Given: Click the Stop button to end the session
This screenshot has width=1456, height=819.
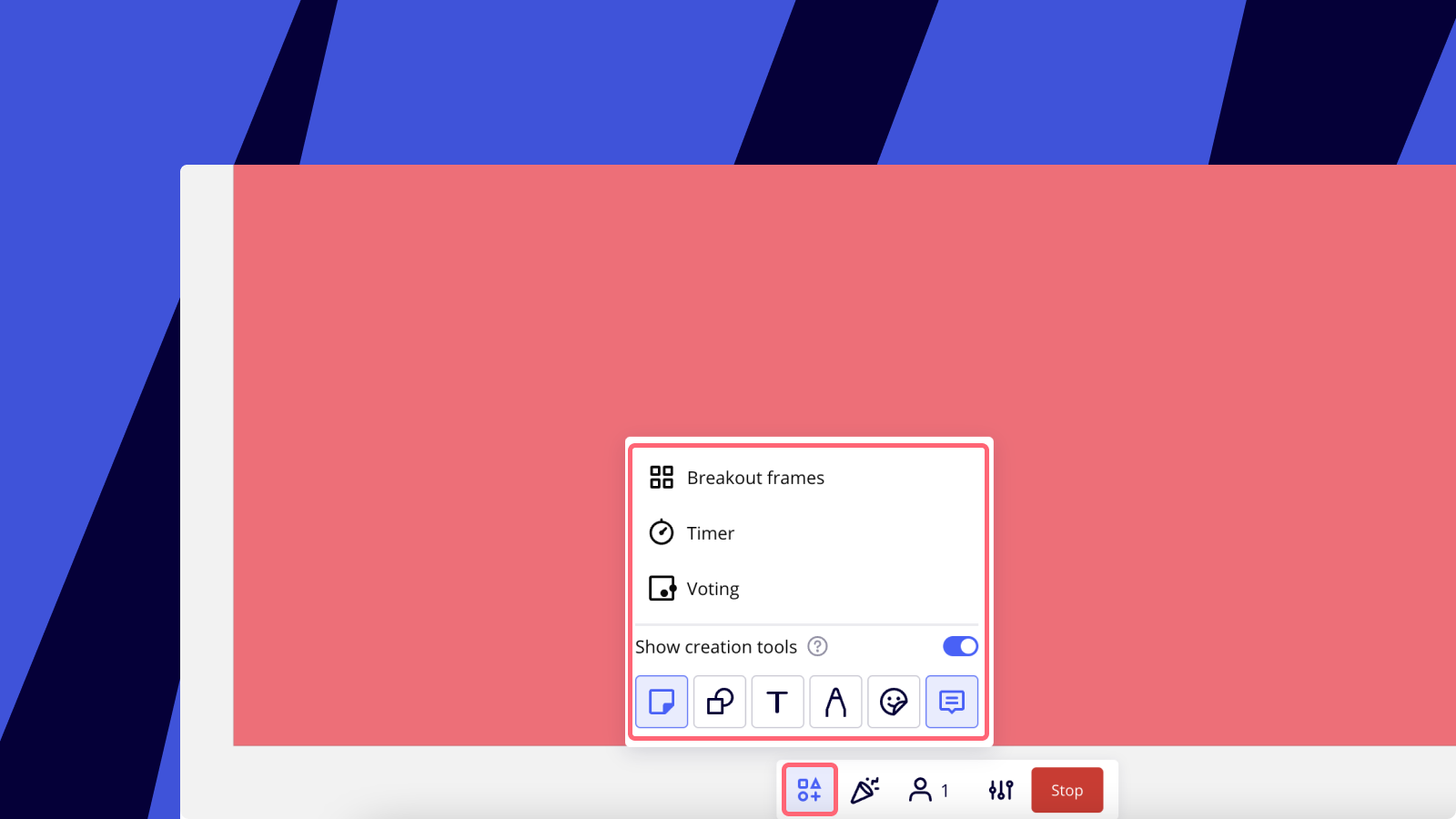Looking at the screenshot, I should (x=1067, y=790).
